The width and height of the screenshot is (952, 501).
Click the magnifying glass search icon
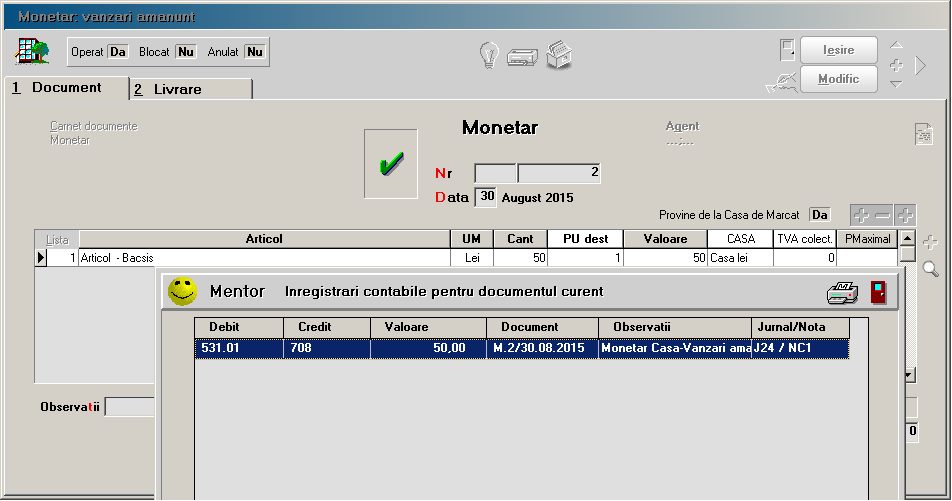click(x=930, y=268)
